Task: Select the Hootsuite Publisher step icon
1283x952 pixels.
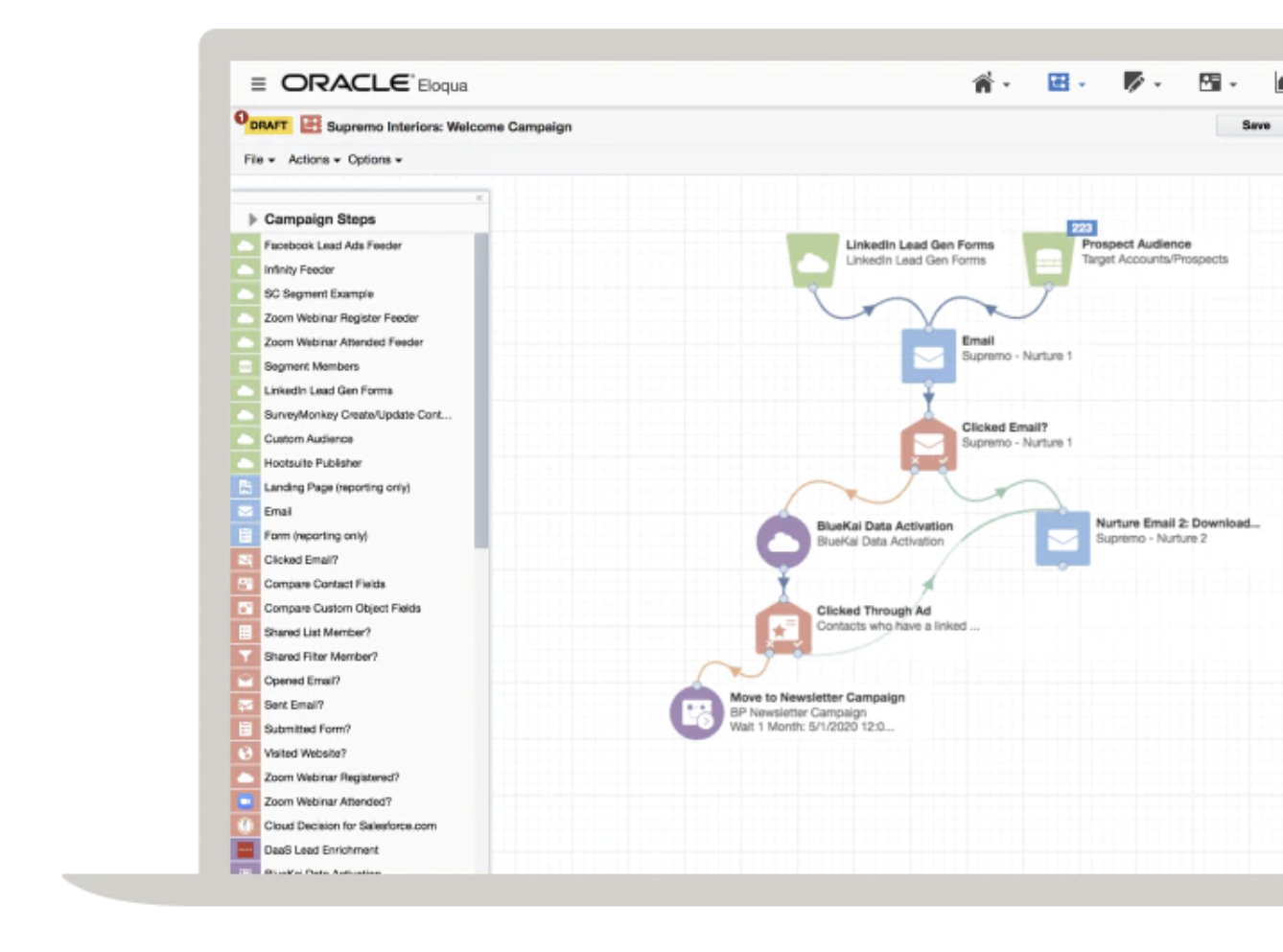Action: click(245, 462)
